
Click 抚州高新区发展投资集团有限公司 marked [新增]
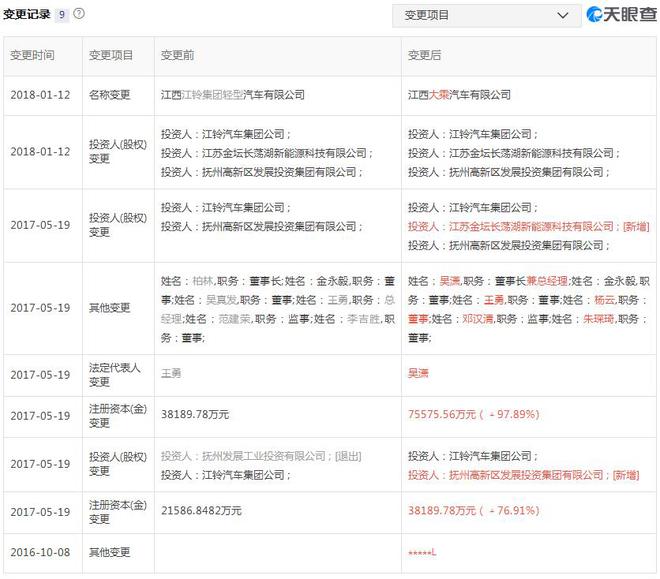526,475
